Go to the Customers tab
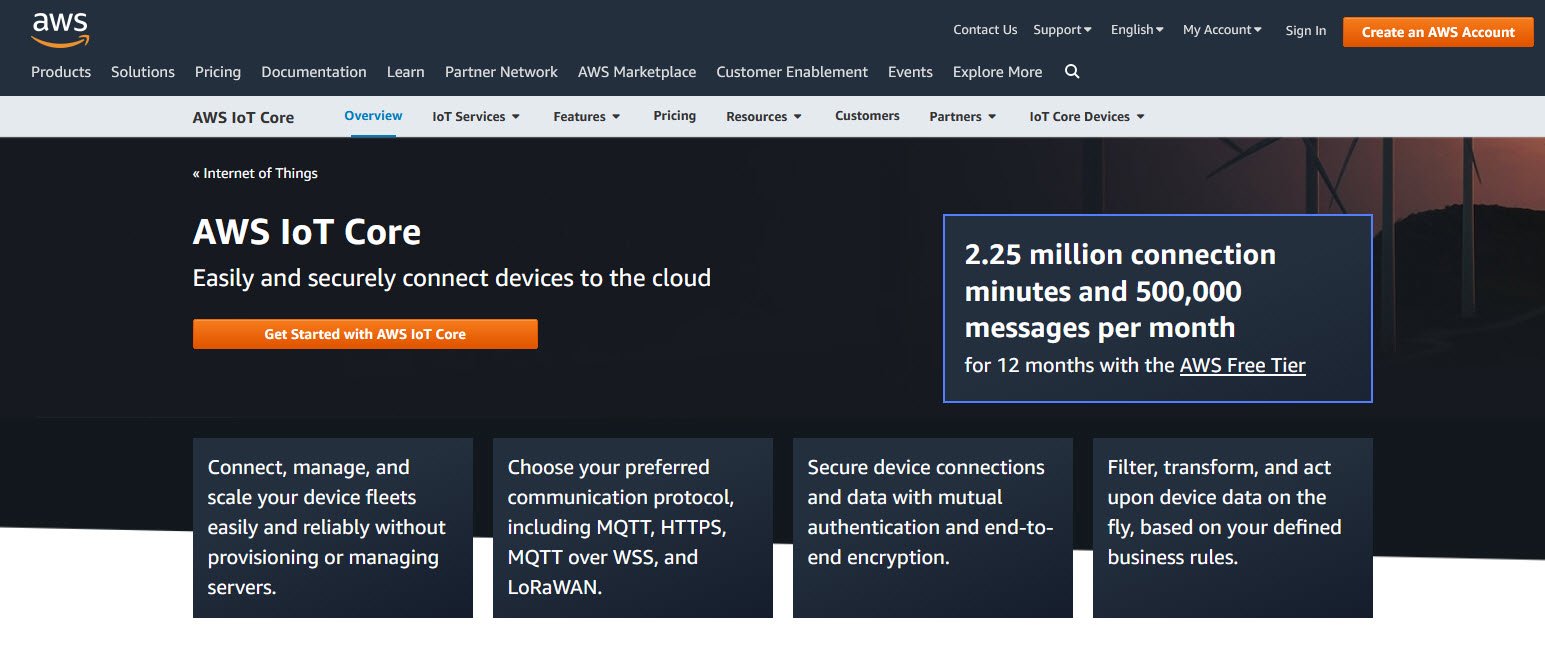Screen dimensions: 1545x645 pyautogui.click(x=867, y=116)
